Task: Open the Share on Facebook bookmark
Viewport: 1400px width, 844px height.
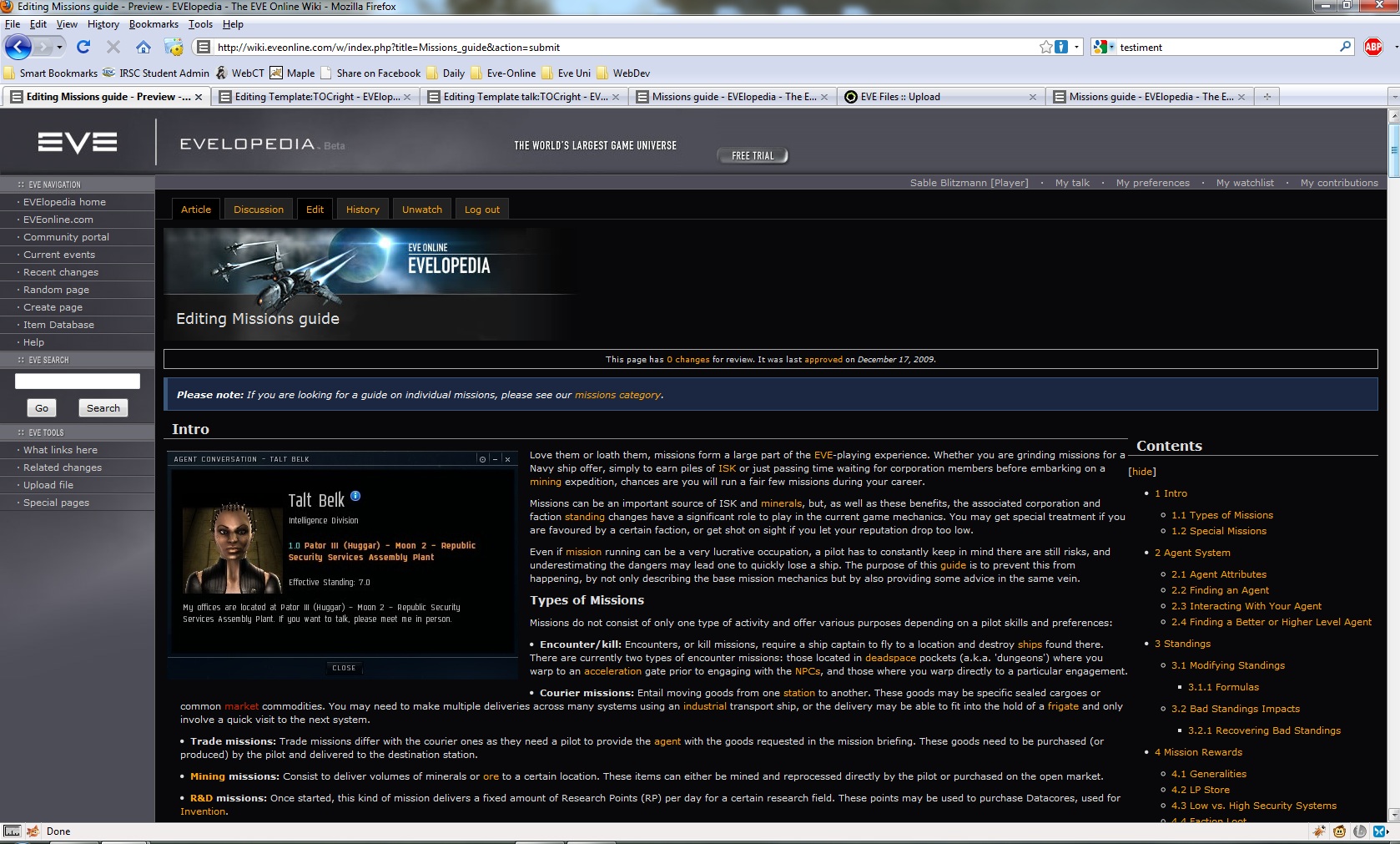Action: coord(370,73)
